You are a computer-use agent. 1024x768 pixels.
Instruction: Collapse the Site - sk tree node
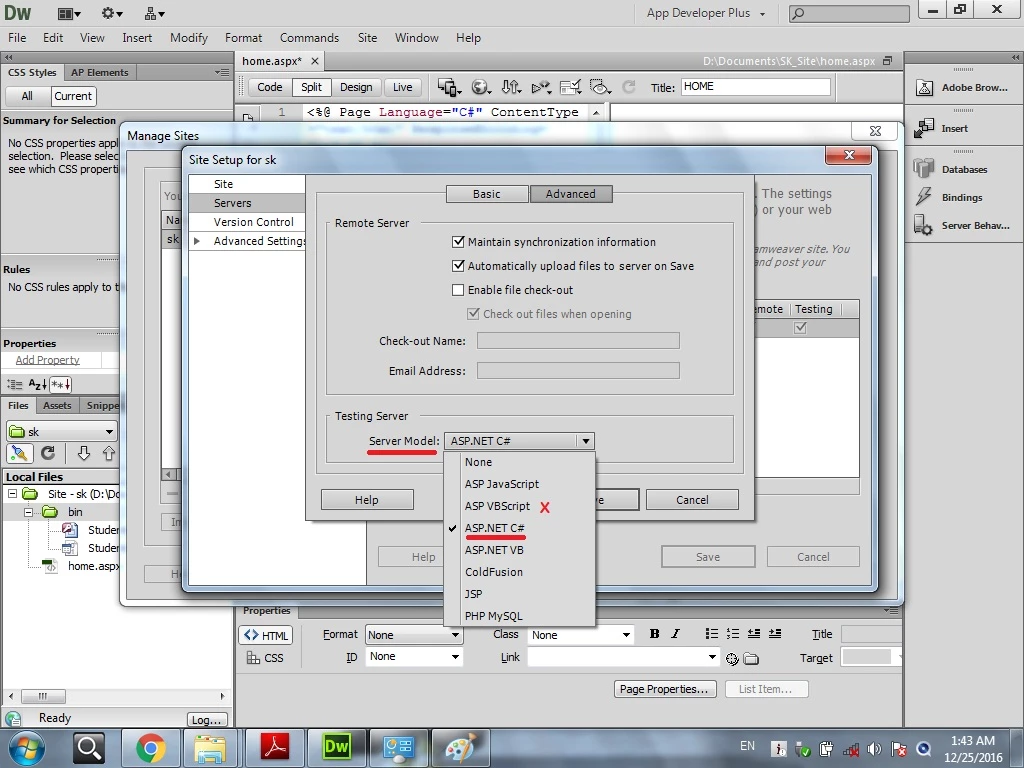(x=12, y=494)
